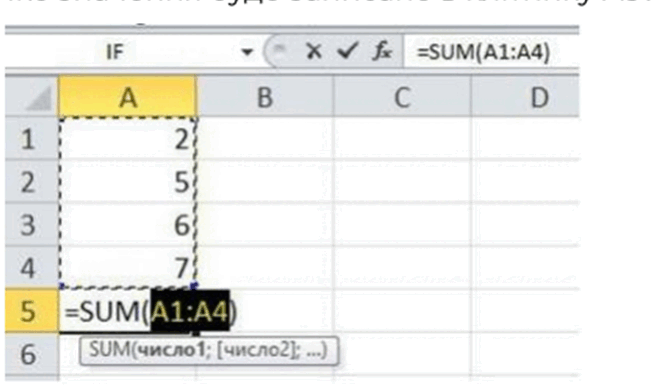Click empty cell B1
Viewport: 664px width, 388px height.
265,139
